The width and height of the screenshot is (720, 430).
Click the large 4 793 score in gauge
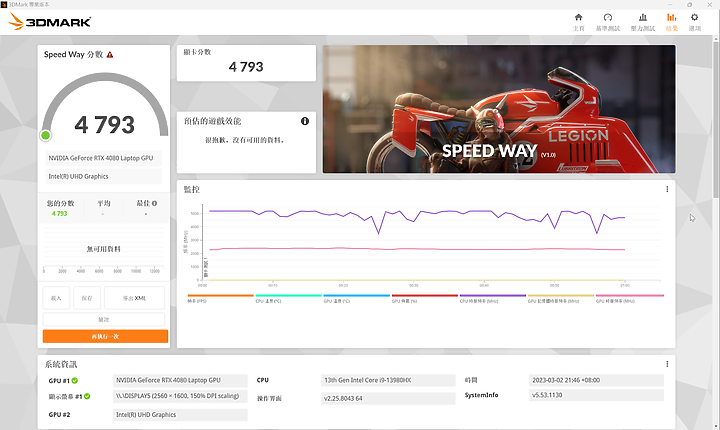click(105, 125)
